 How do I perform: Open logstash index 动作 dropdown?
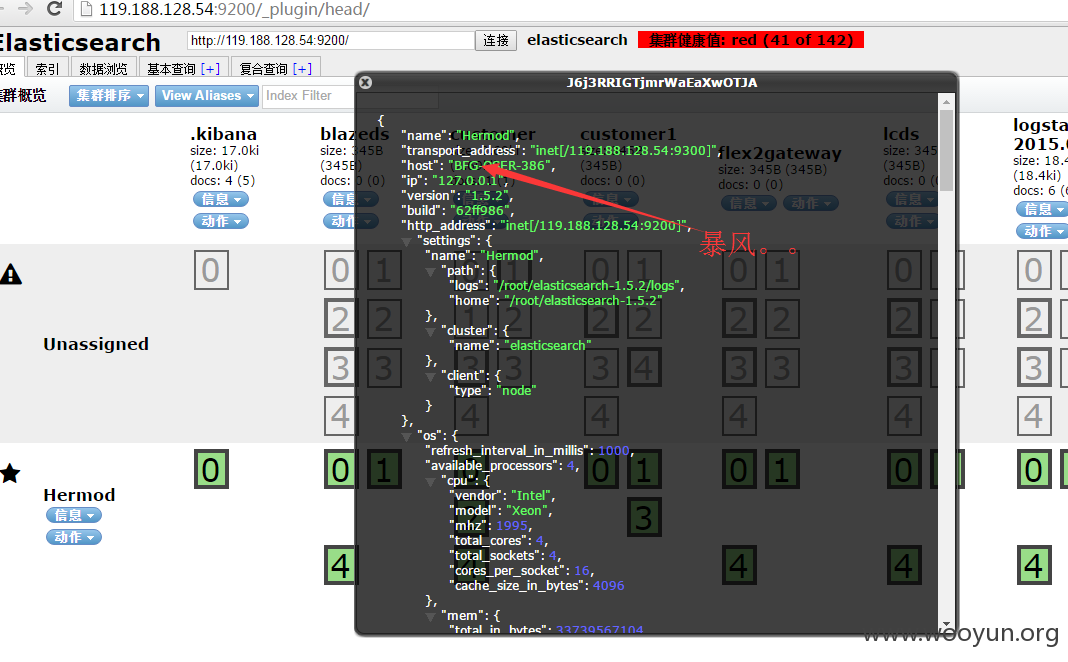coord(1041,232)
